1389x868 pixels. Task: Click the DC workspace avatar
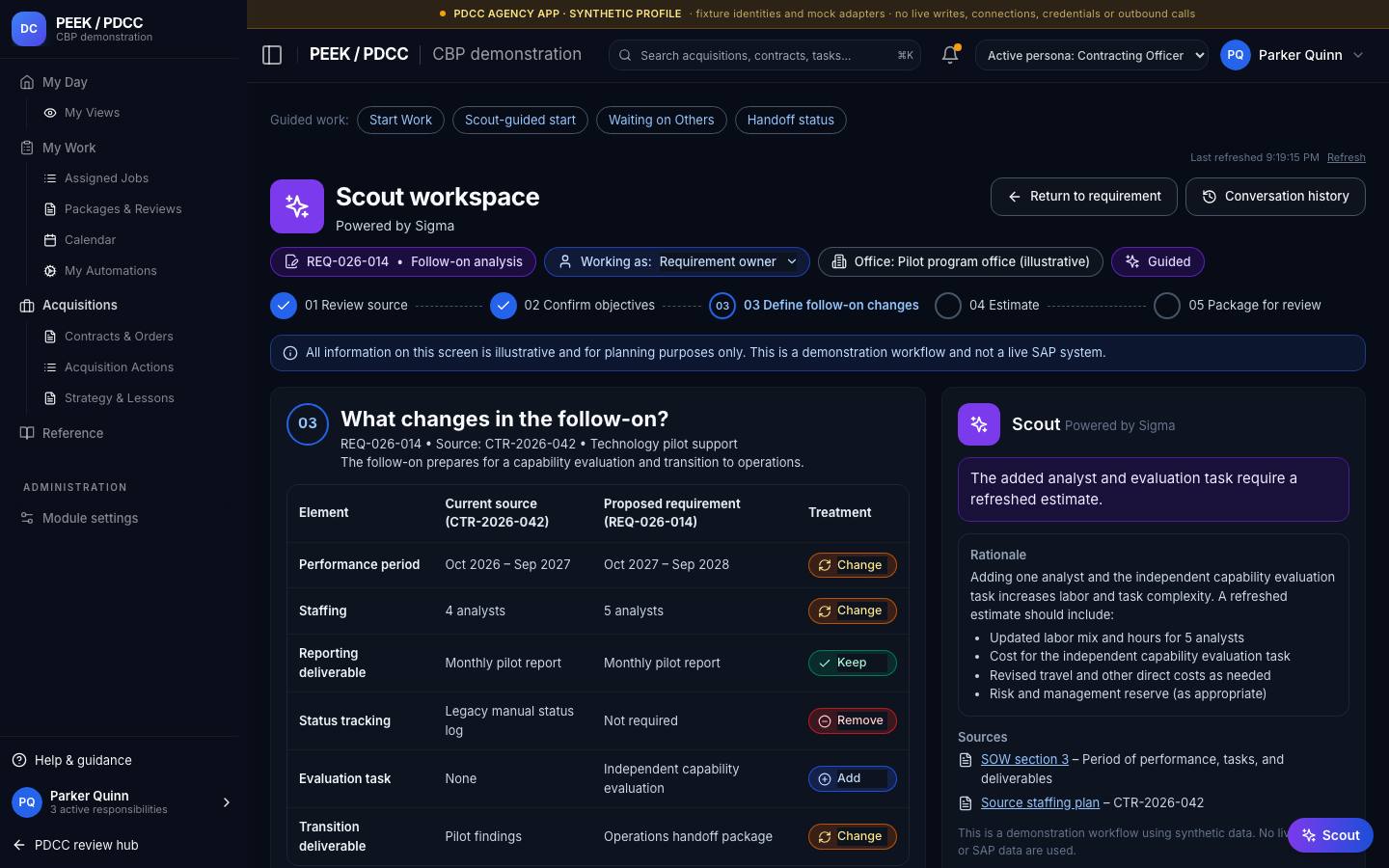pyautogui.click(x=29, y=29)
